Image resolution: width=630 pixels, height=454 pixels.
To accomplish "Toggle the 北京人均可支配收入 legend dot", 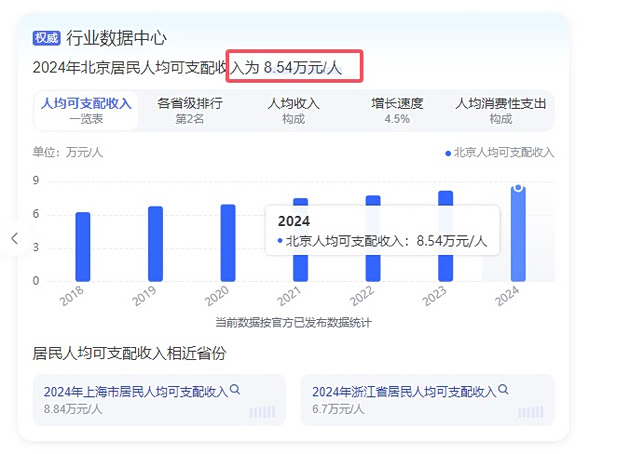I will [x=448, y=153].
